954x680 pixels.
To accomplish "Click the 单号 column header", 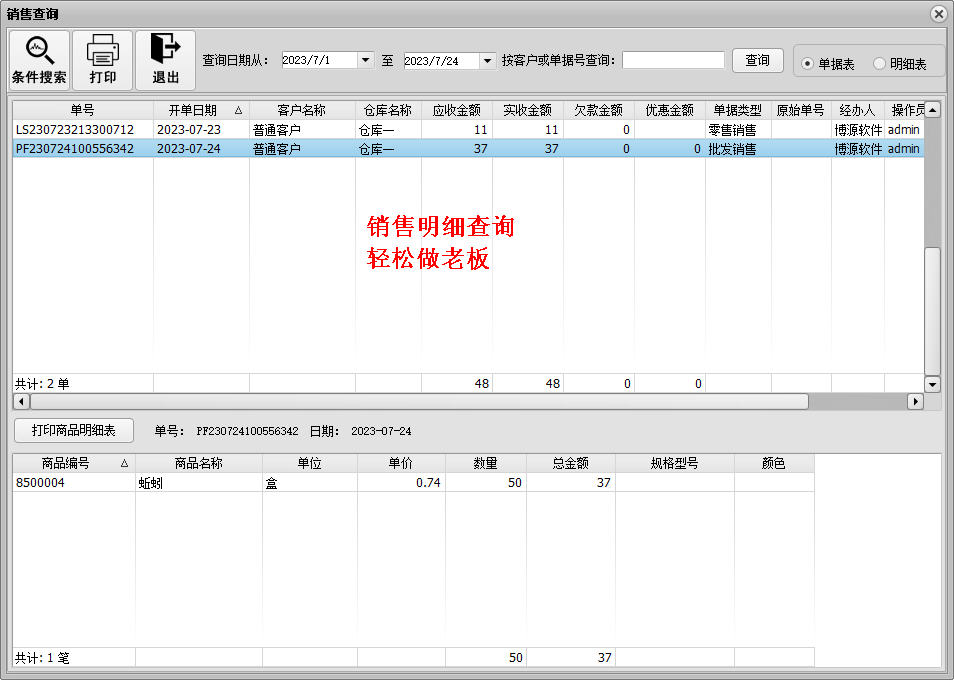I will pyautogui.click(x=82, y=110).
